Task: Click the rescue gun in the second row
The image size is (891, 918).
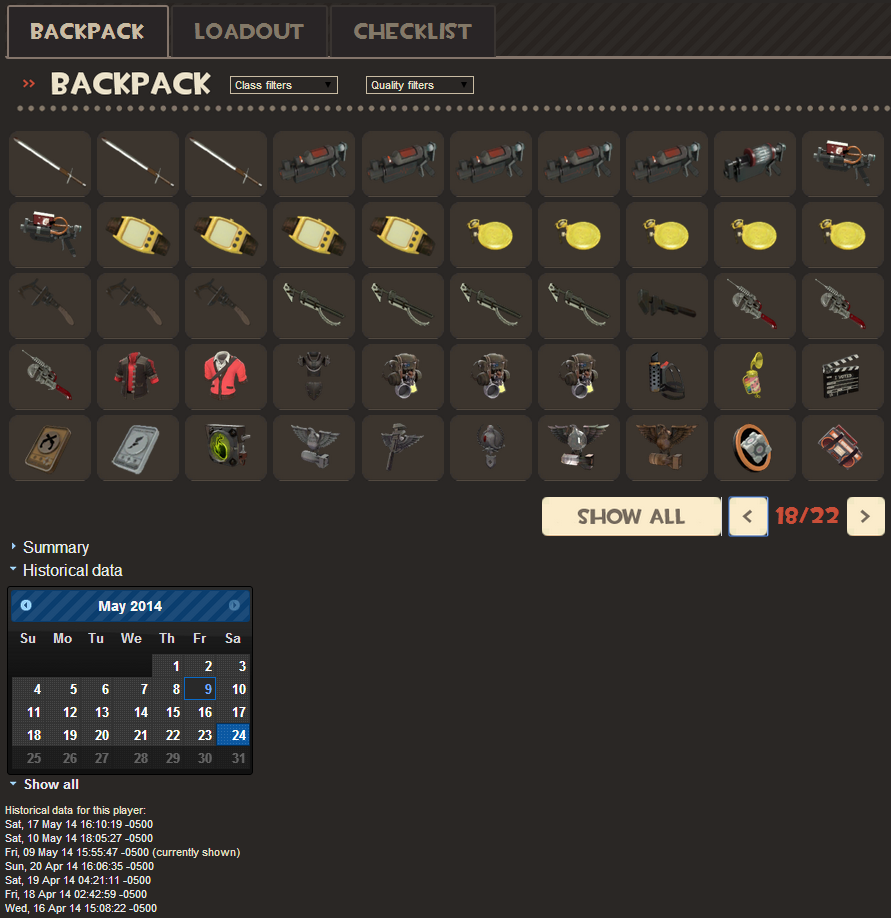Action: (50, 234)
